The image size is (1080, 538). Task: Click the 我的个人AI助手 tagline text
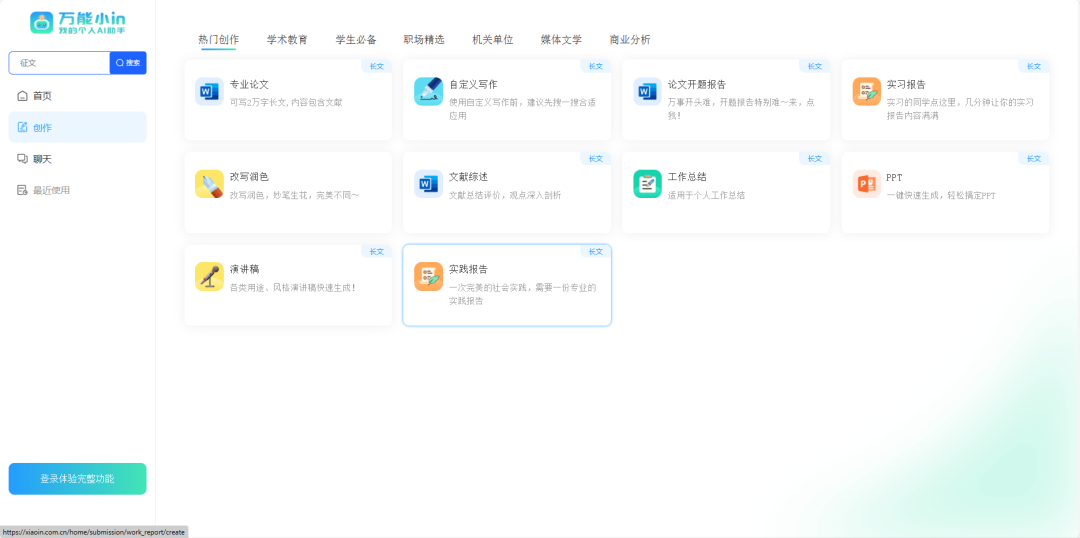(x=92, y=31)
